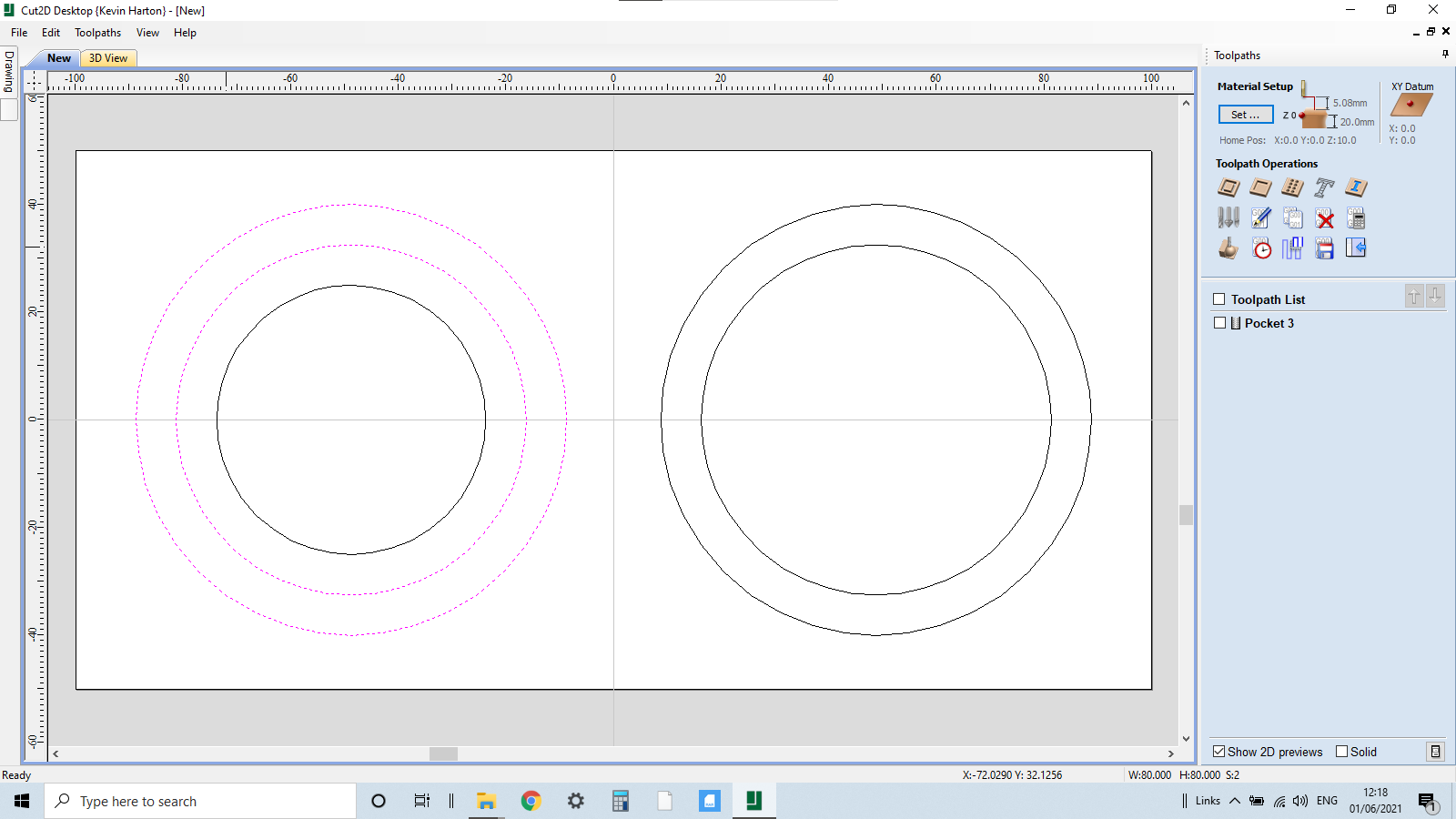Screen dimensions: 1456x819
Task: Toggle the Toolpath List checkbox
Action: pos(1219,299)
